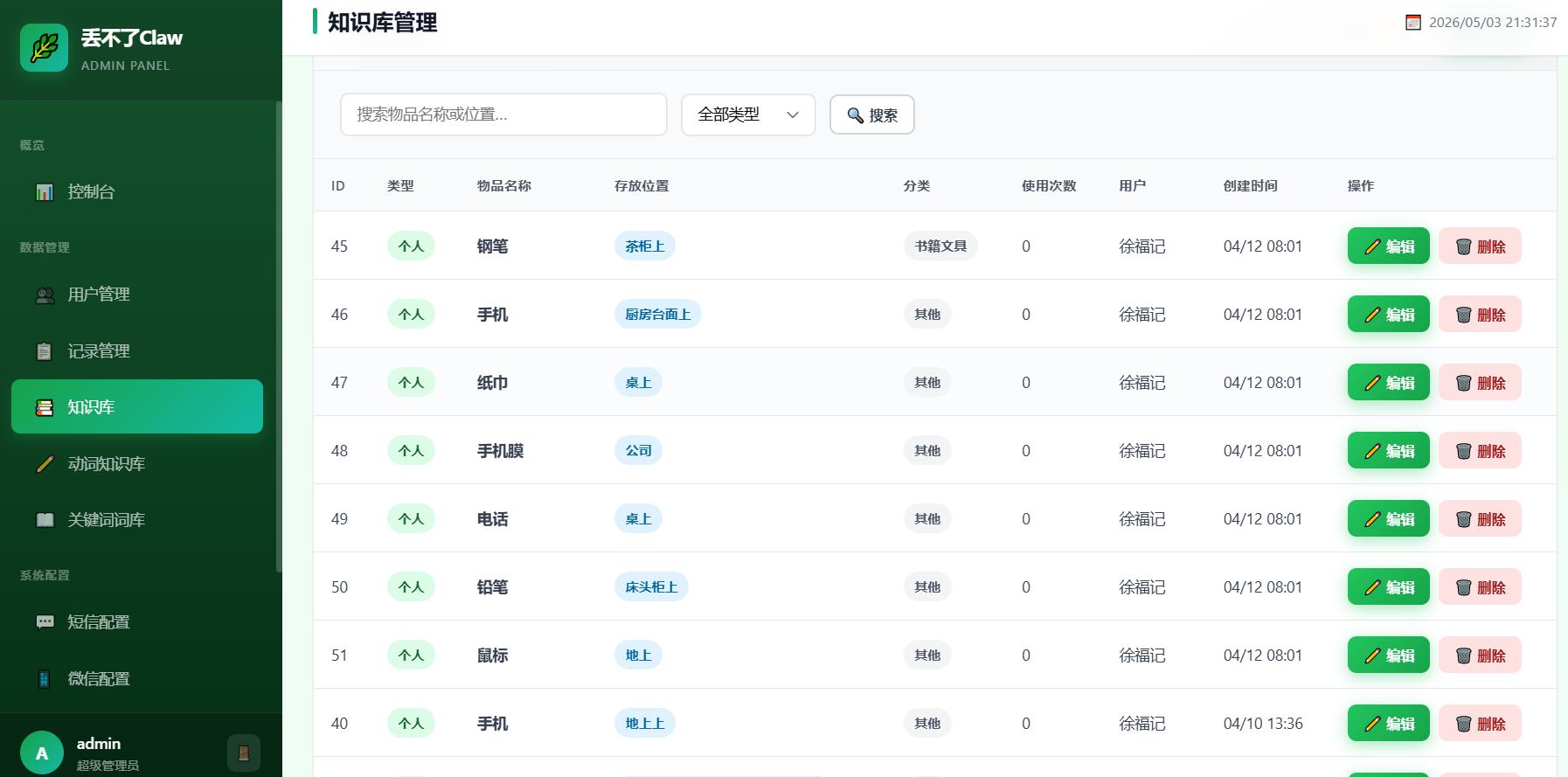Viewport: 1568px width, 777px height.
Task: Click the calendar icon beside the timestamp
Action: click(1412, 23)
